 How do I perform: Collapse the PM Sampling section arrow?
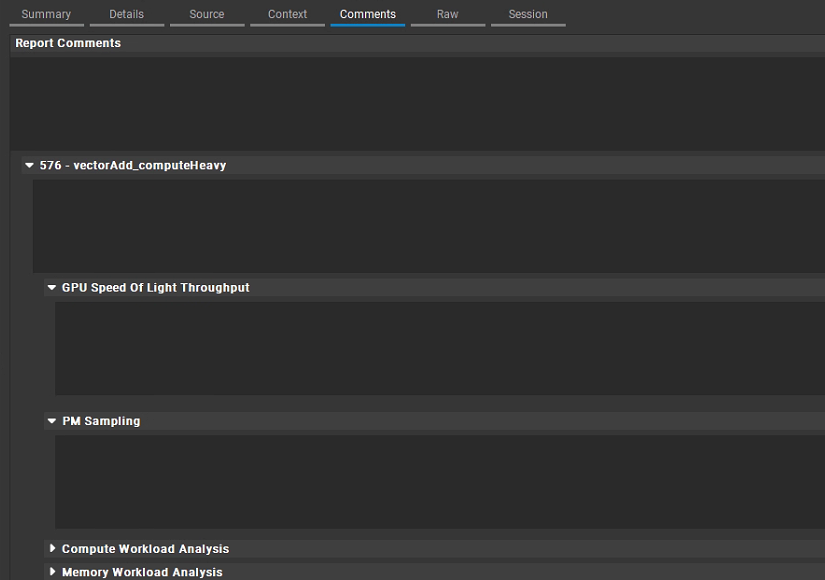(x=52, y=422)
